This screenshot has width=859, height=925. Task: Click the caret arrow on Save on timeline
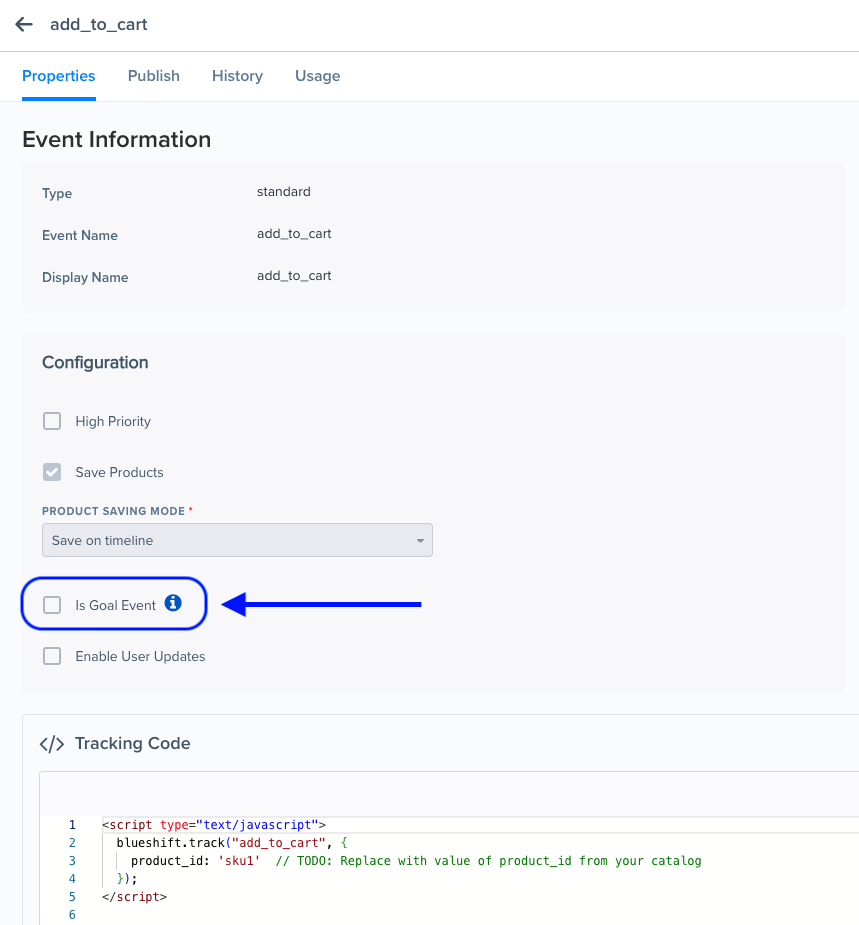pyautogui.click(x=420, y=541)
